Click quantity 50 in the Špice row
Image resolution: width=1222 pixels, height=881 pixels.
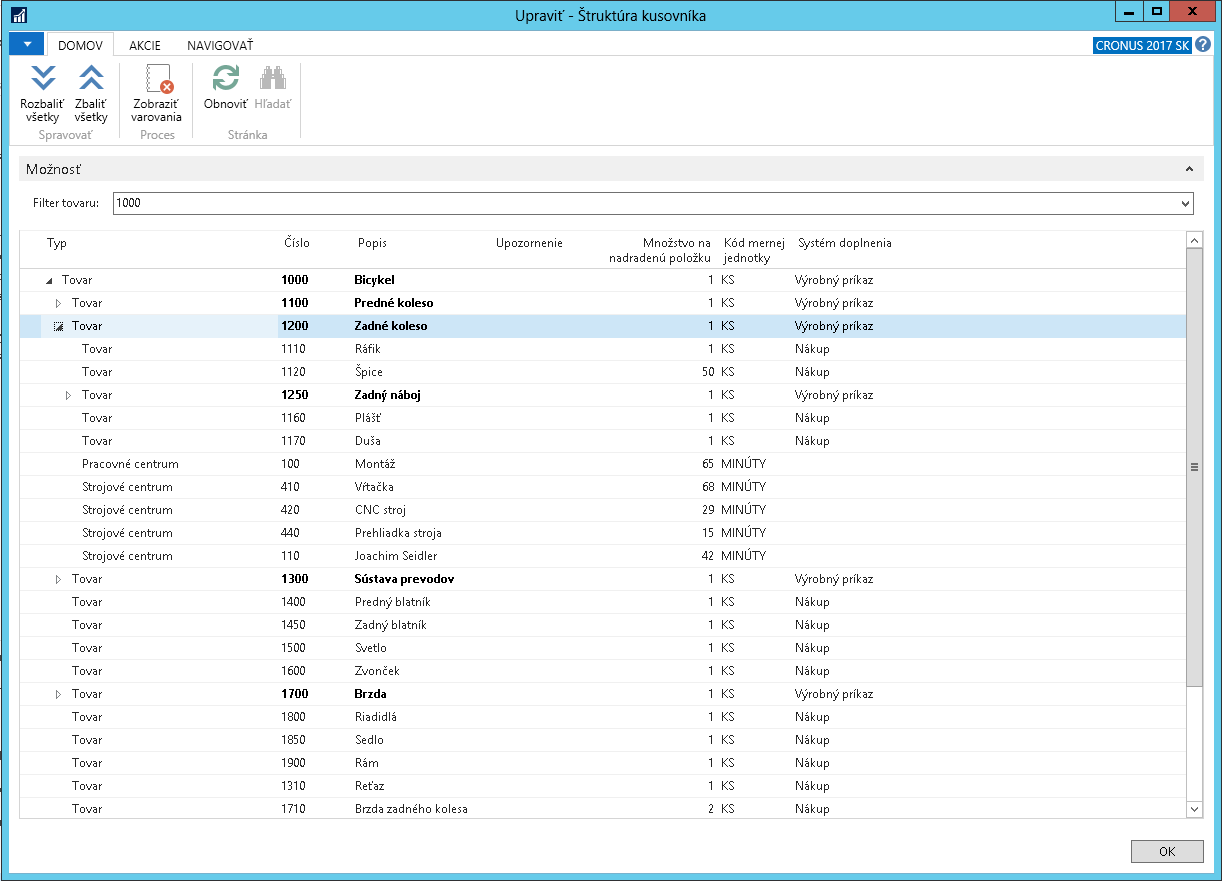707,372
